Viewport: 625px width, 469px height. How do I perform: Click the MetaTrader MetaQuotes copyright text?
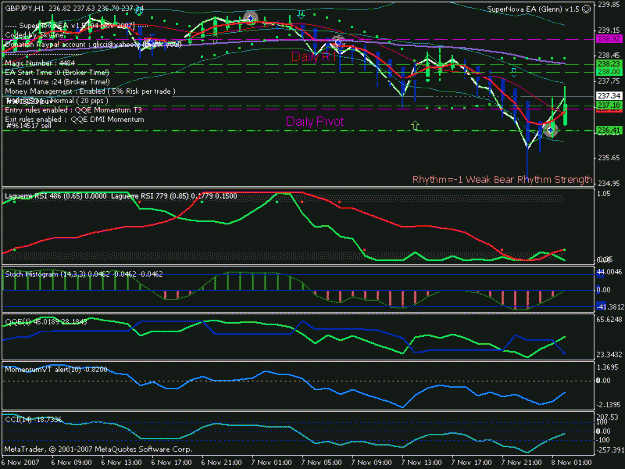click(98, 449)
